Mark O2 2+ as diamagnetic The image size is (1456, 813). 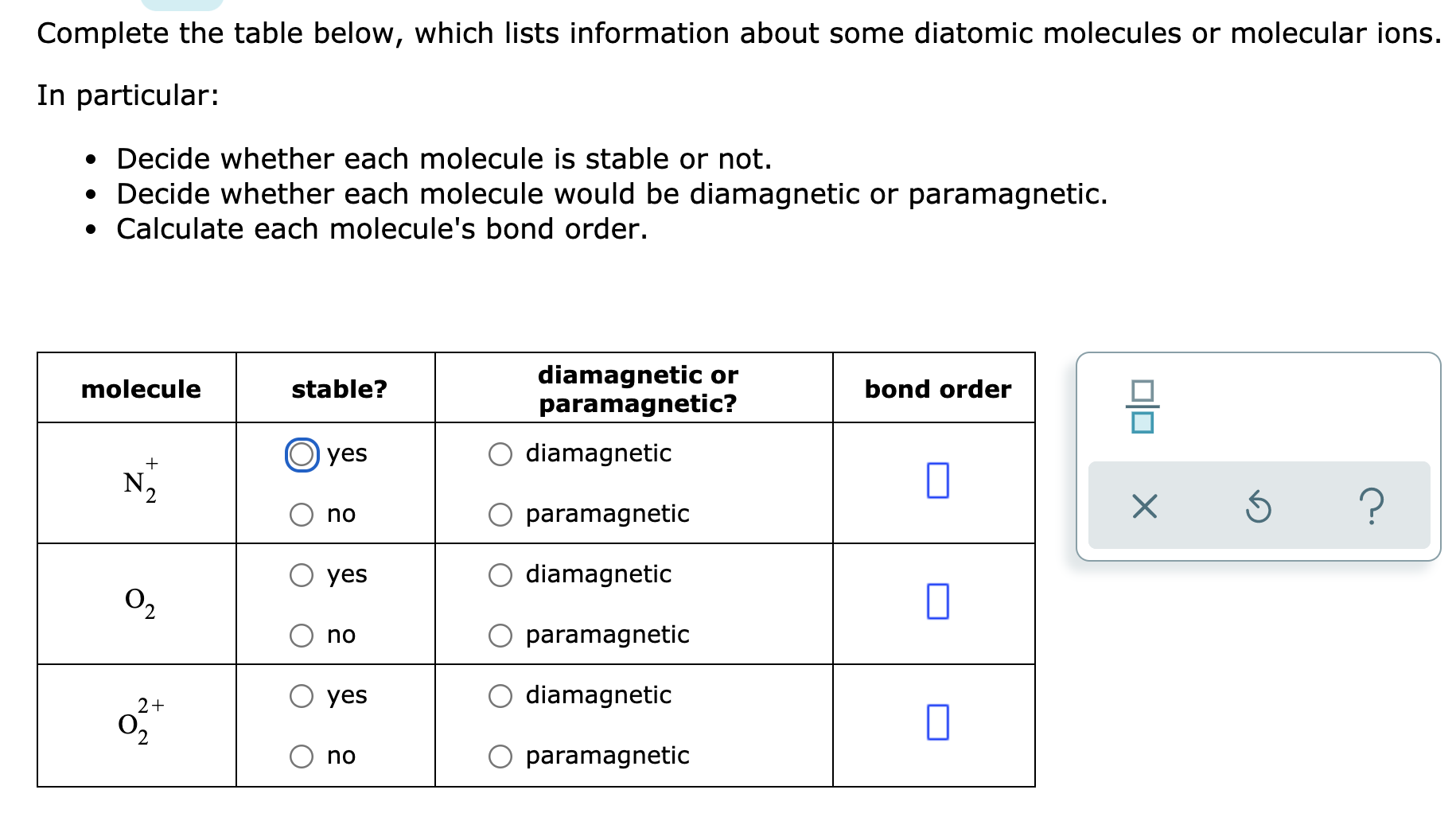pos(499,696)
